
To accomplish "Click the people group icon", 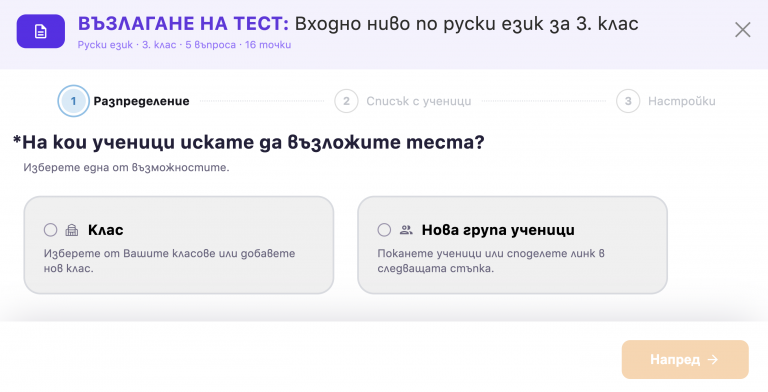I will 406,230.
